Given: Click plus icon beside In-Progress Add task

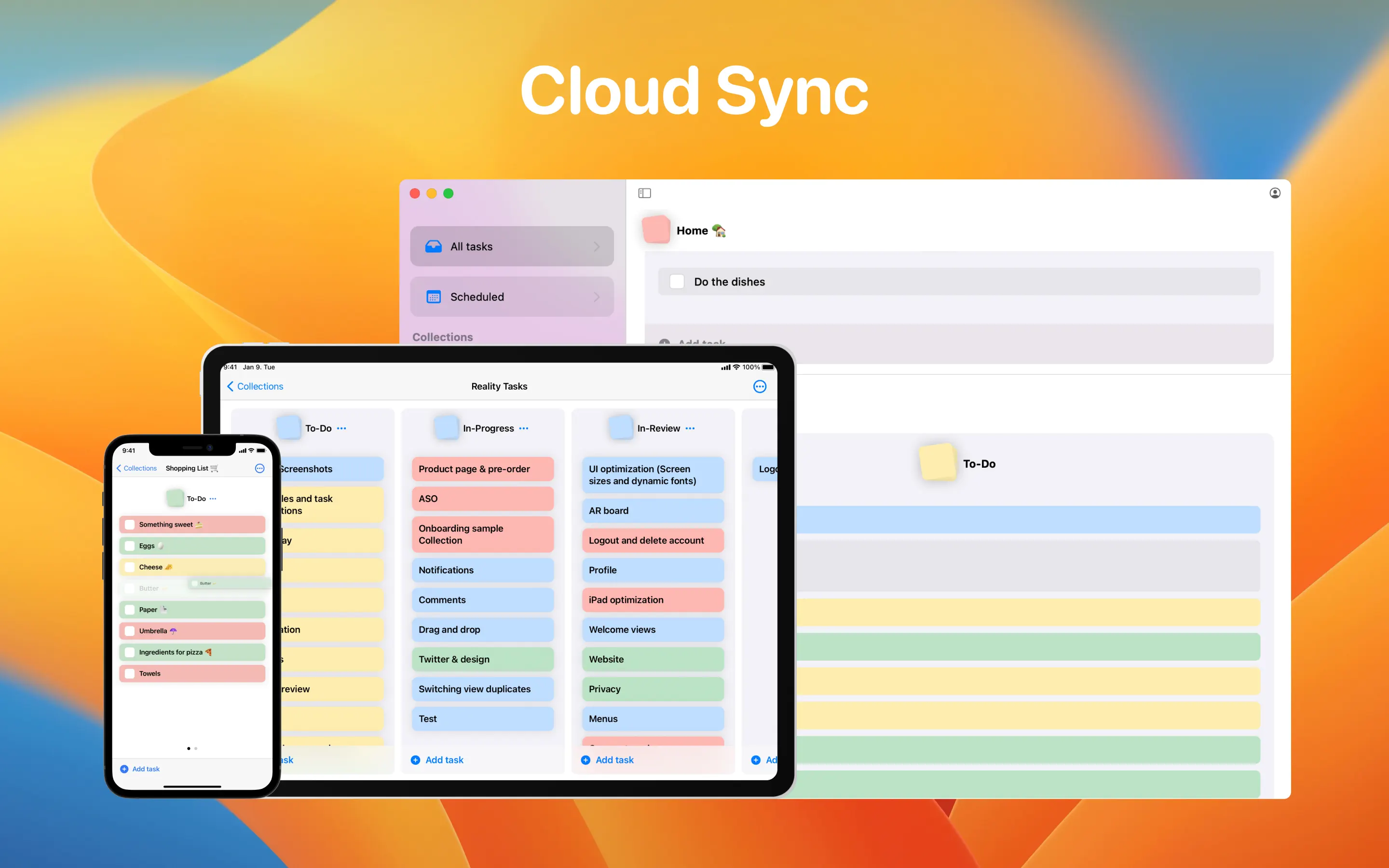Looking at the screenshot, I should pos(416,759).
